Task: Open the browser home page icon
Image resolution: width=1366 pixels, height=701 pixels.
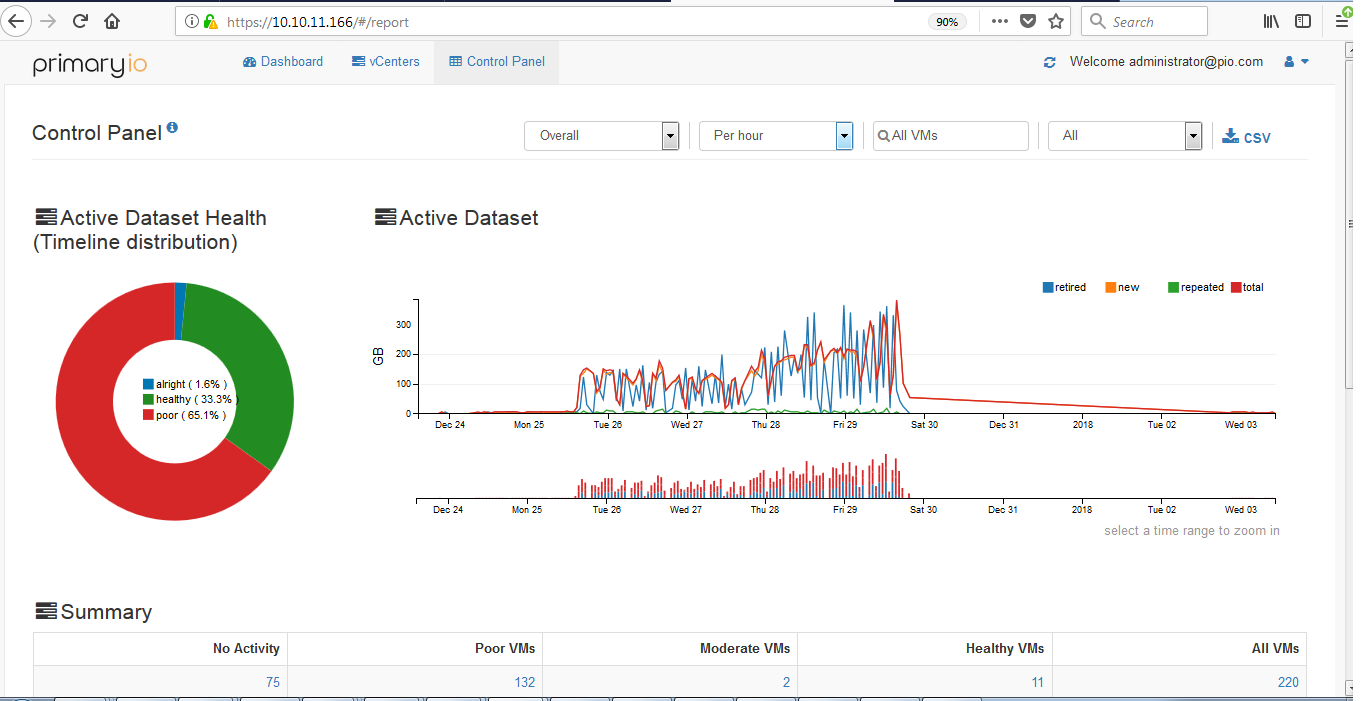Action: click(x=112, y=21)
